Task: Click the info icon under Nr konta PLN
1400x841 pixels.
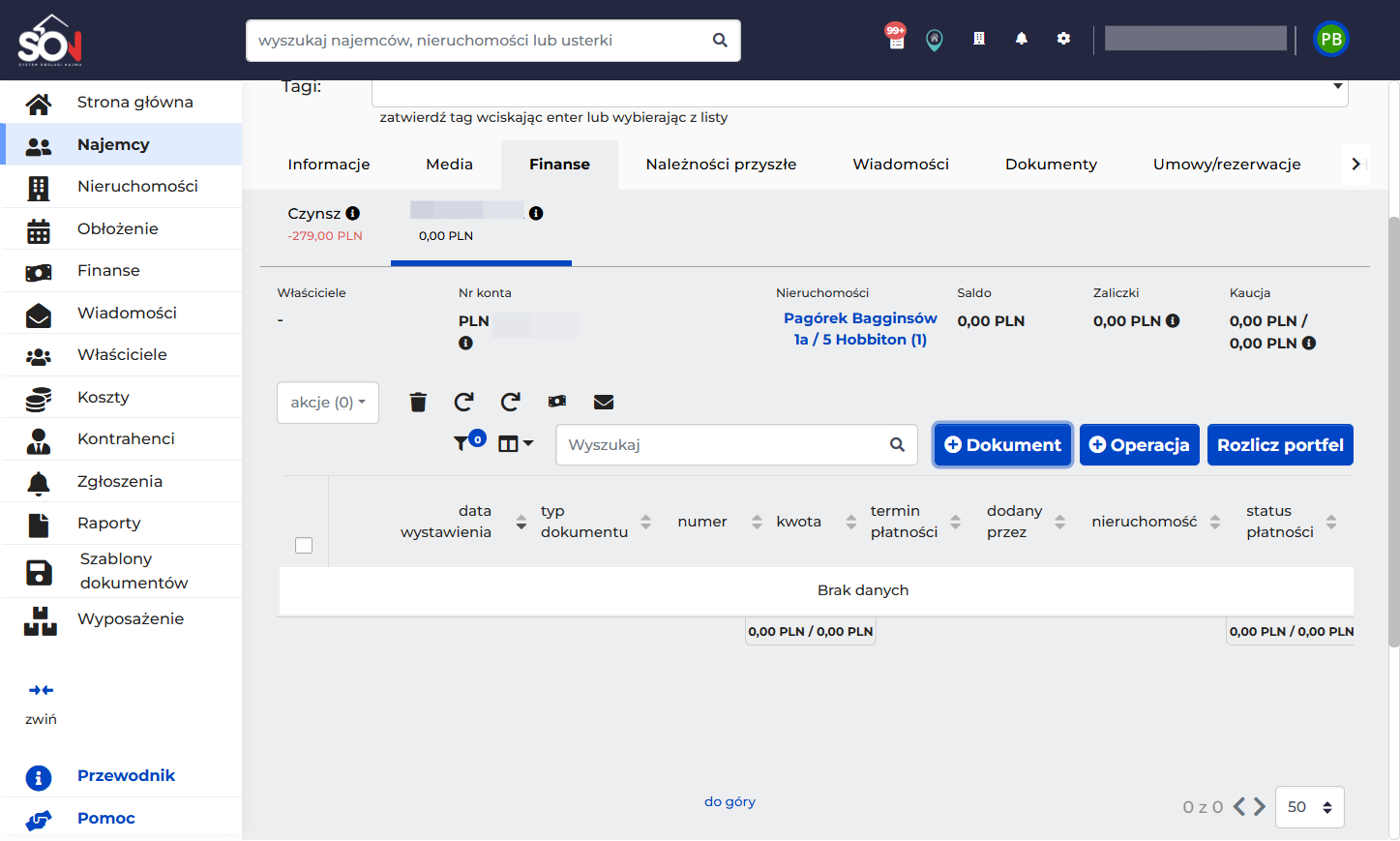Action: point(465,343)
